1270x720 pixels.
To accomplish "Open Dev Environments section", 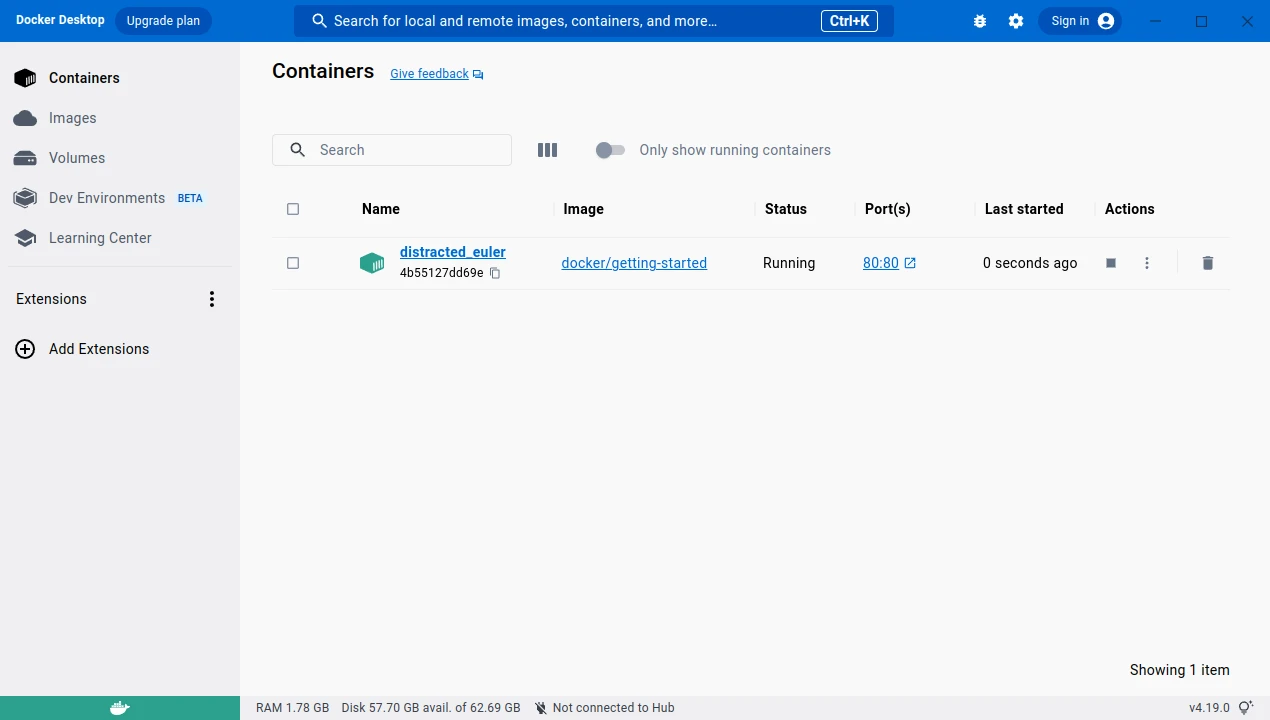I will tap(106, 198).
